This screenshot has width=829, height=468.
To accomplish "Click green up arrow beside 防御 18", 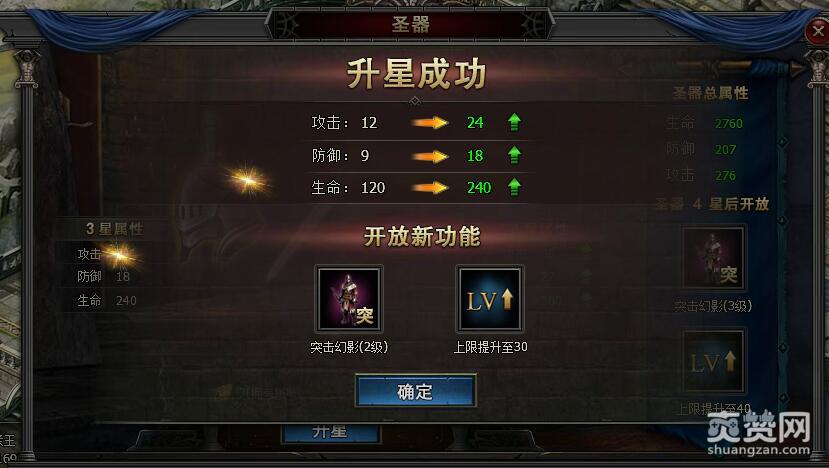I will pos(514,155).
